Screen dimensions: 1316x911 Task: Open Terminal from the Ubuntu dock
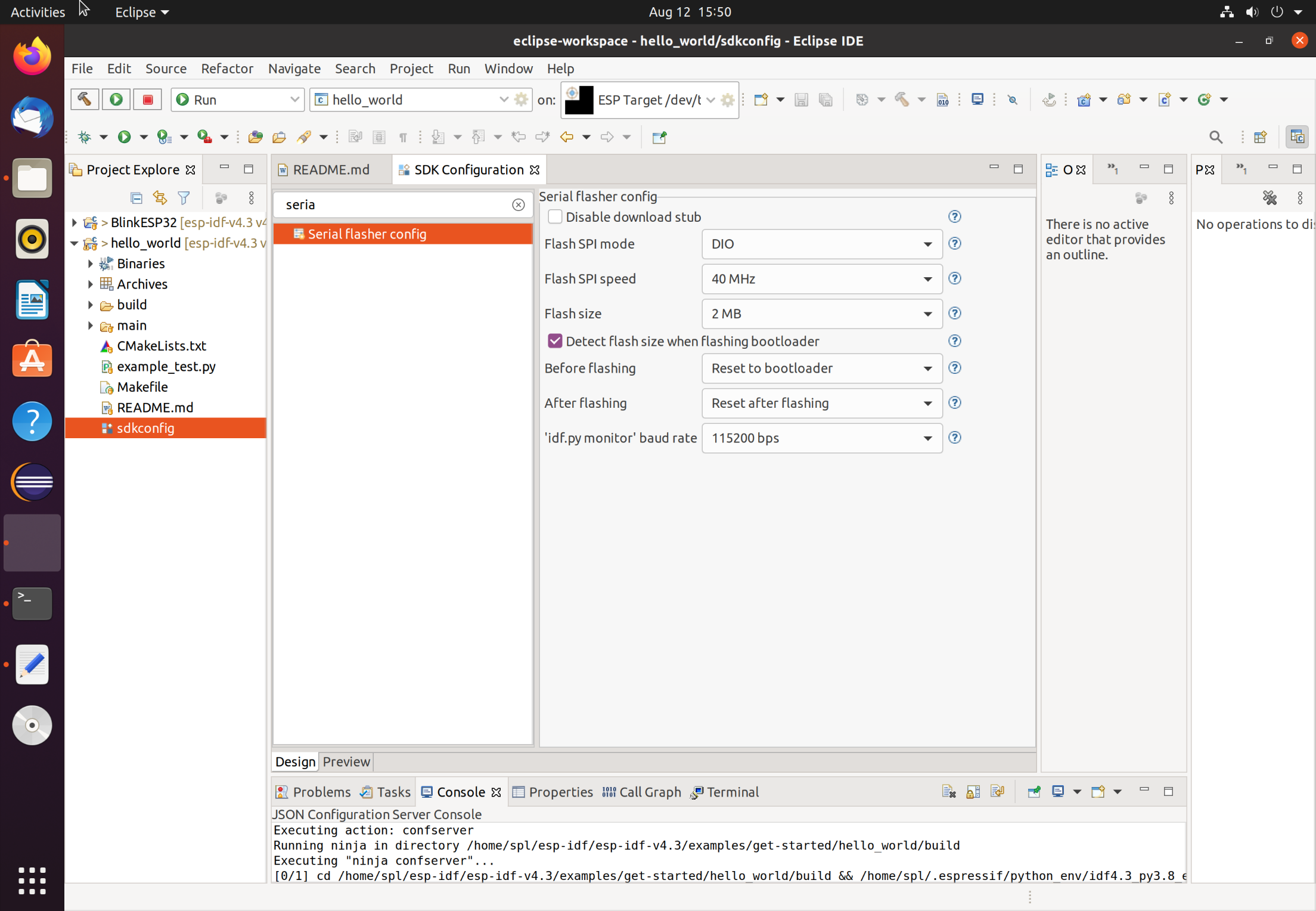pos(32,603)
